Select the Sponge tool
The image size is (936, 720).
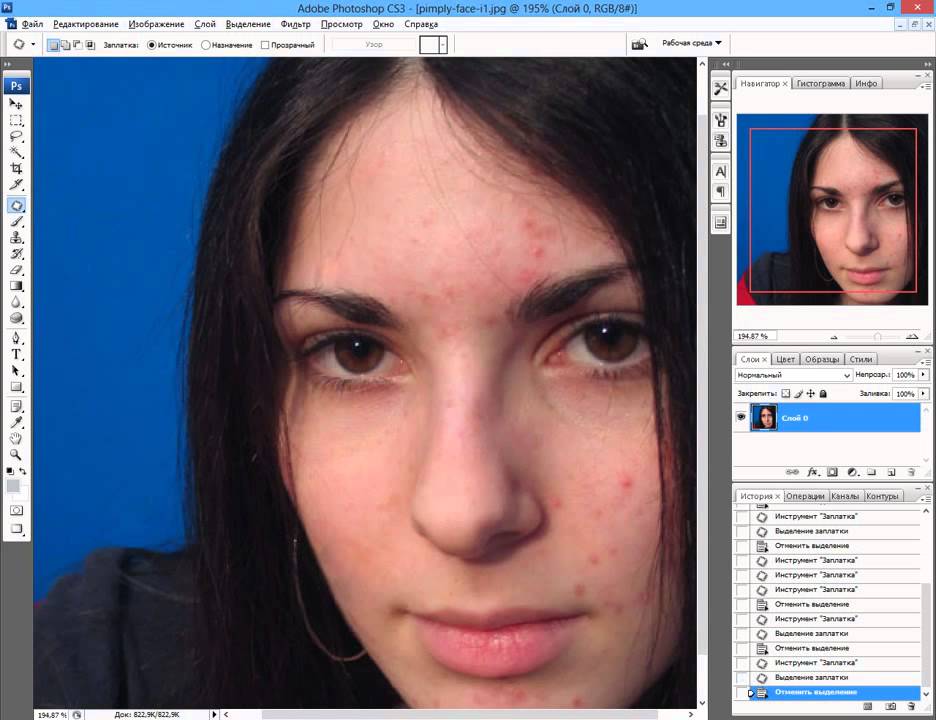point(16,318)
